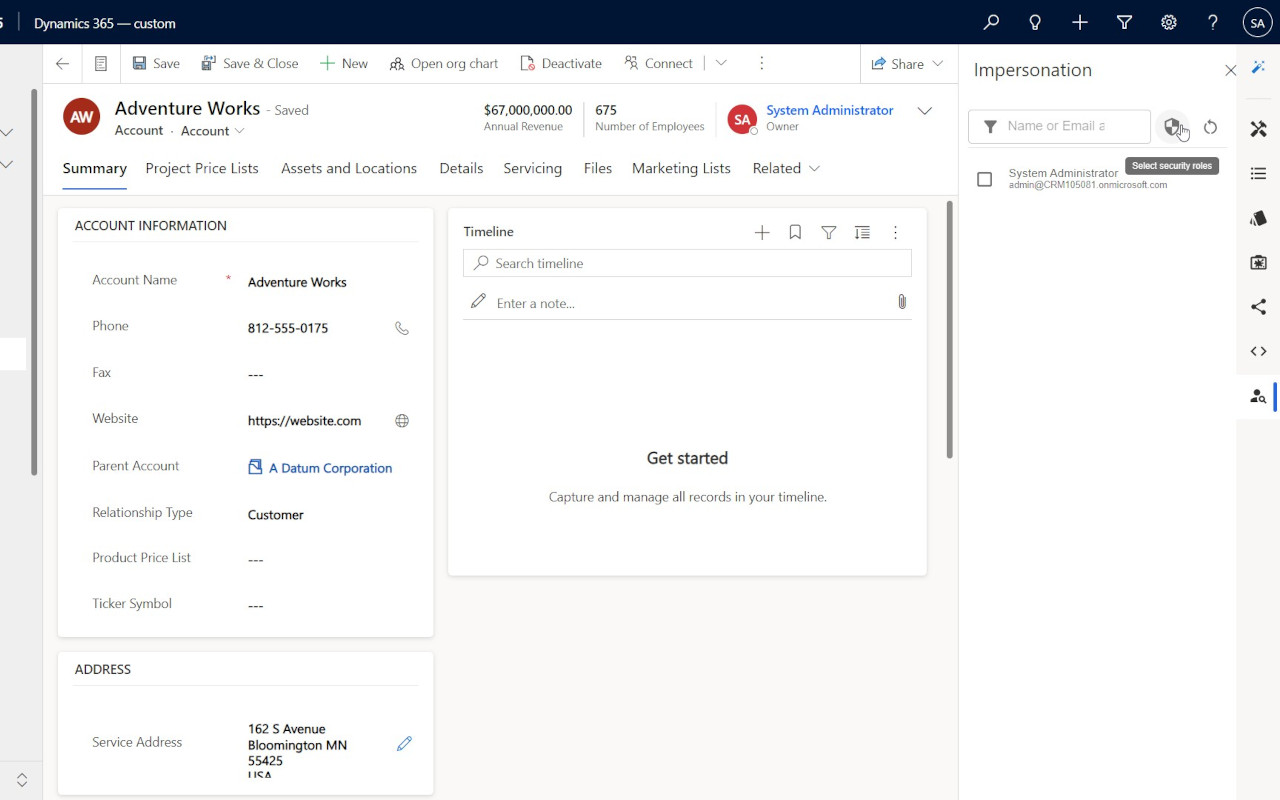Viewport: 1280px width, 800px height.
Task: Open the more commands overflow menu
Action: (x=761, y=63)
